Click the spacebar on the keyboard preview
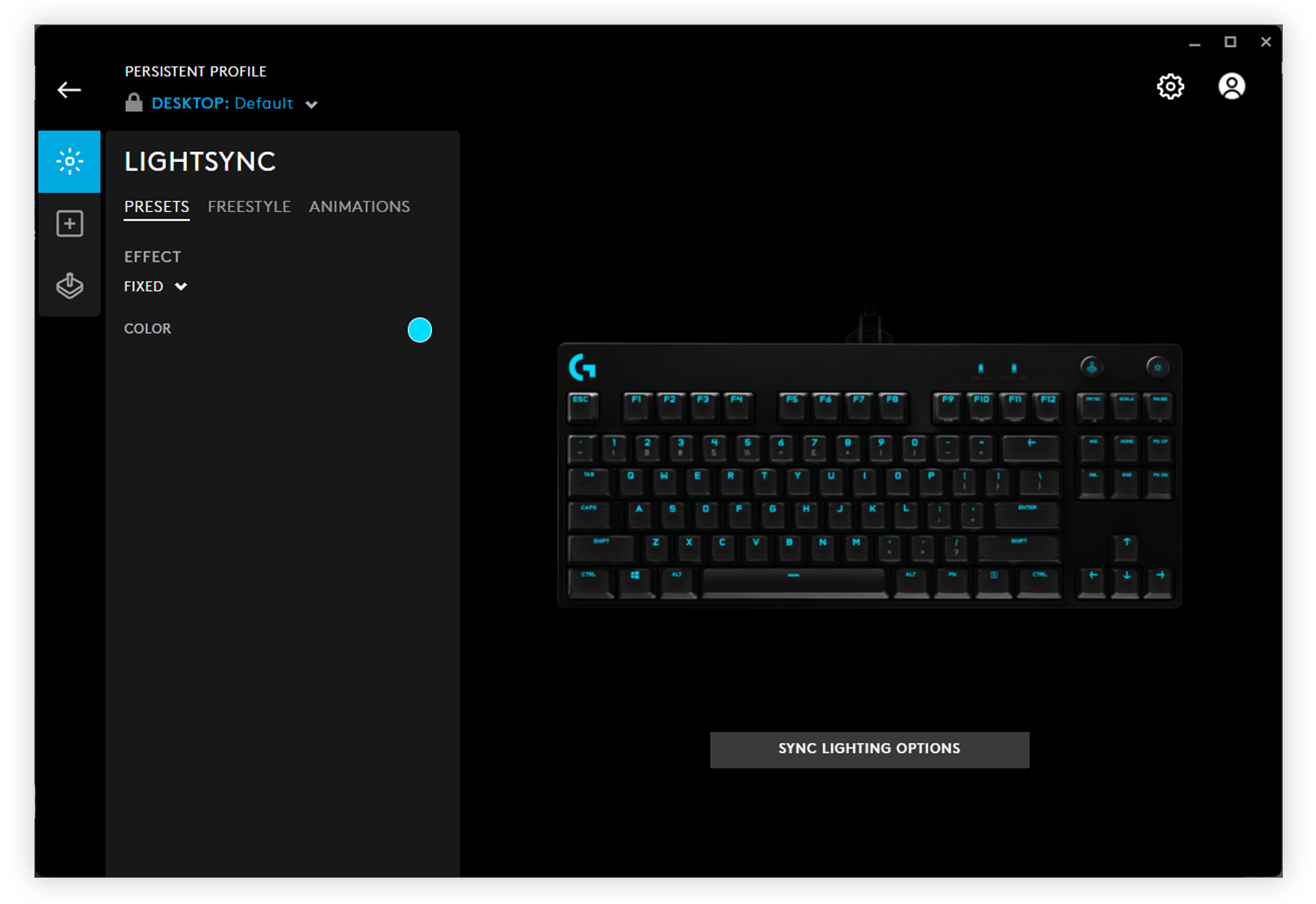This screenshot has height=904, width=1316. tap(795, 583)
